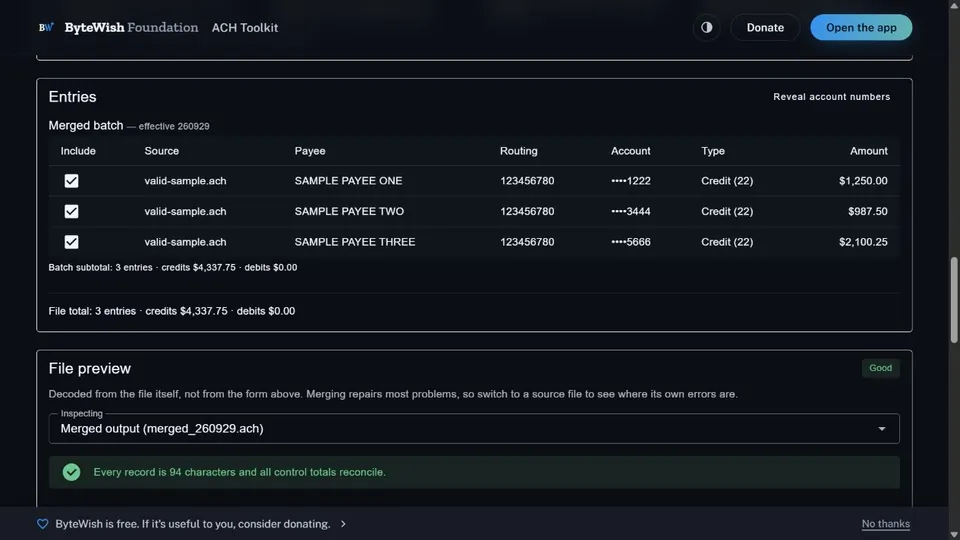Dismiss banner with No thanks
The image size is (960, 540).
tap(885, 524)
